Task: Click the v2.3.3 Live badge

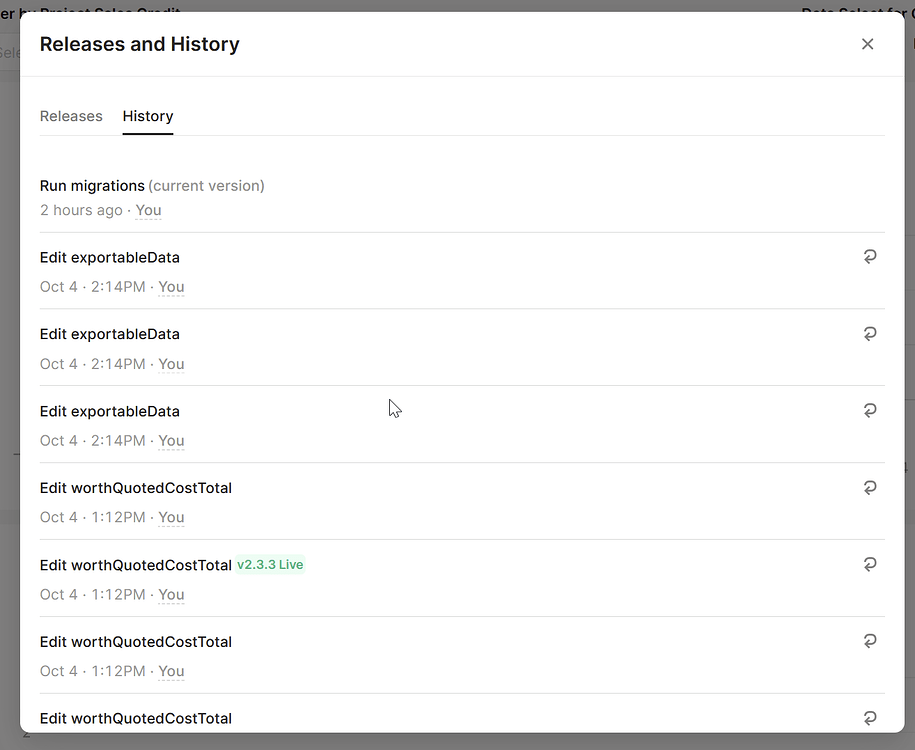Action: point(270,565)
